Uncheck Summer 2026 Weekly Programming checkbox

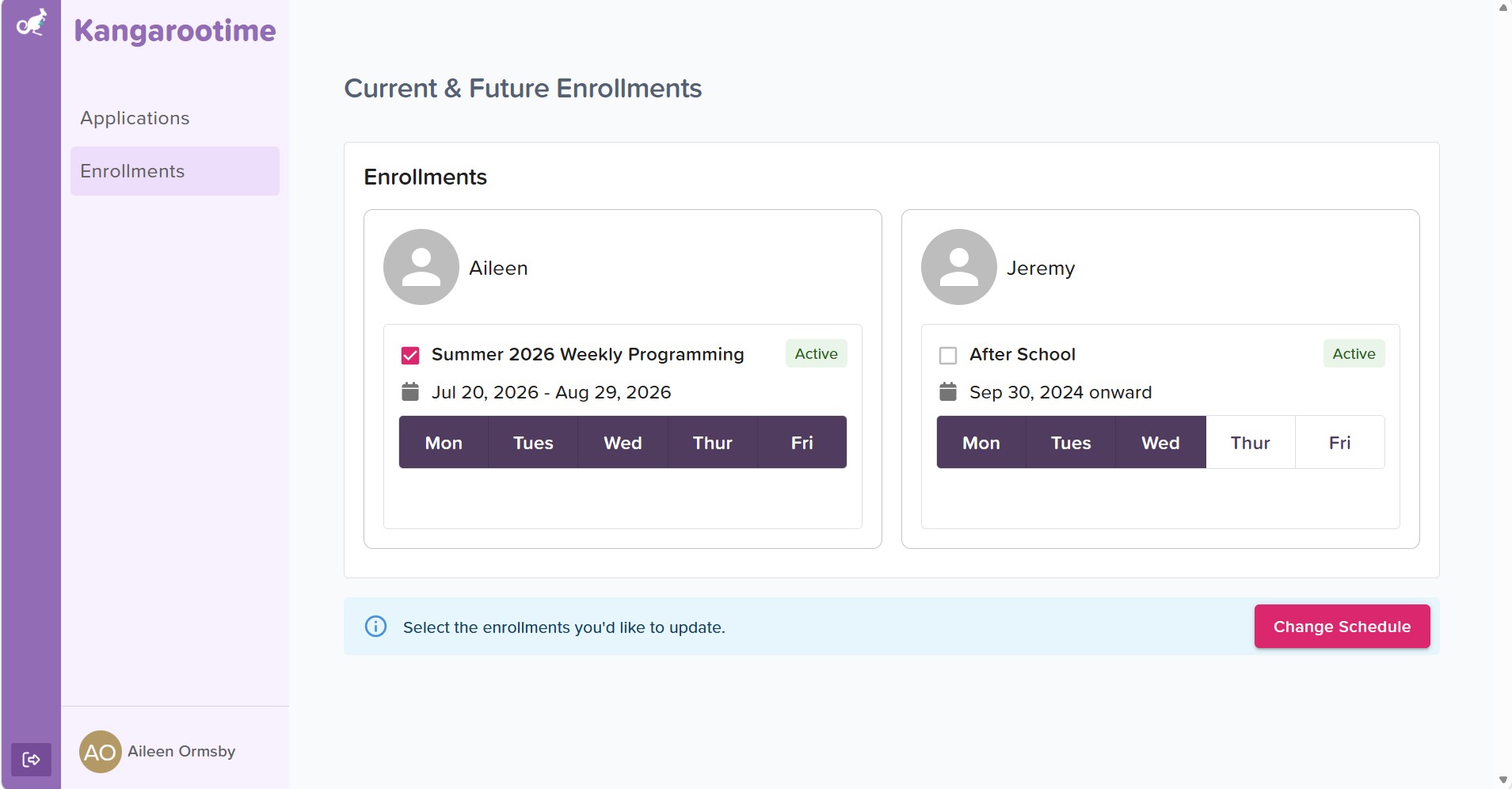[410, 355]
